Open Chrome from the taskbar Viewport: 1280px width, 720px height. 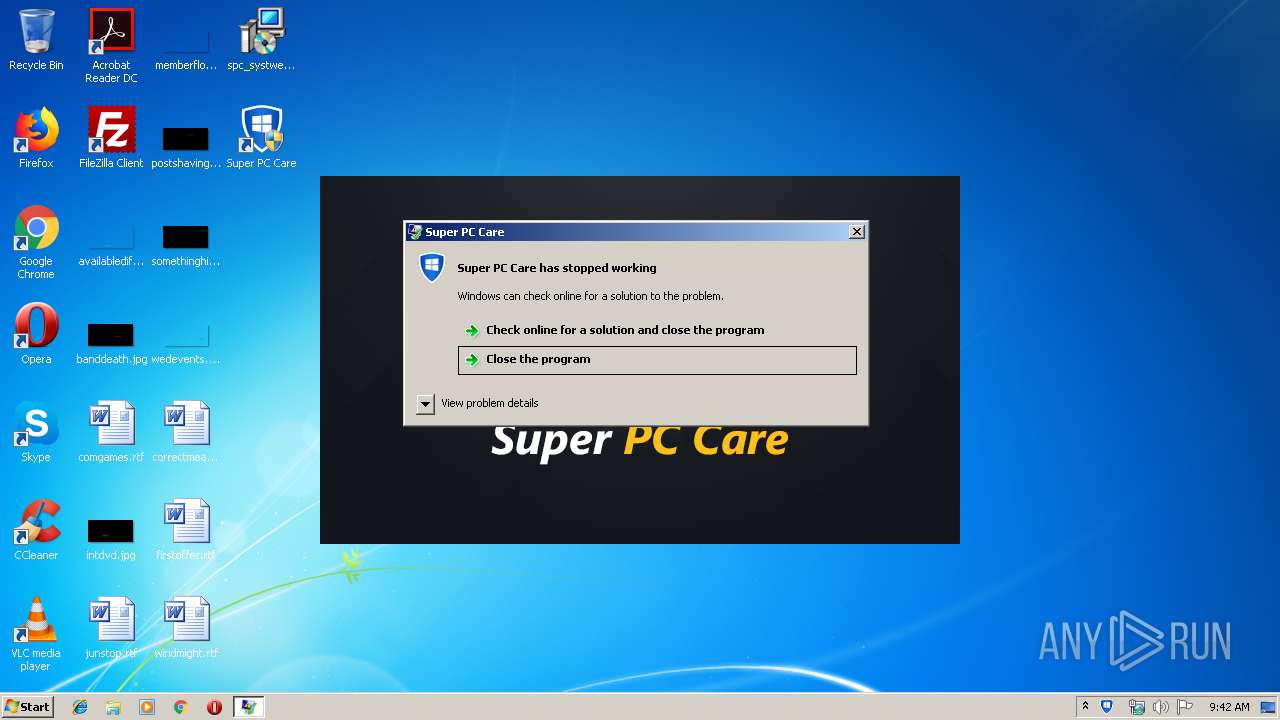coord(181,707)
